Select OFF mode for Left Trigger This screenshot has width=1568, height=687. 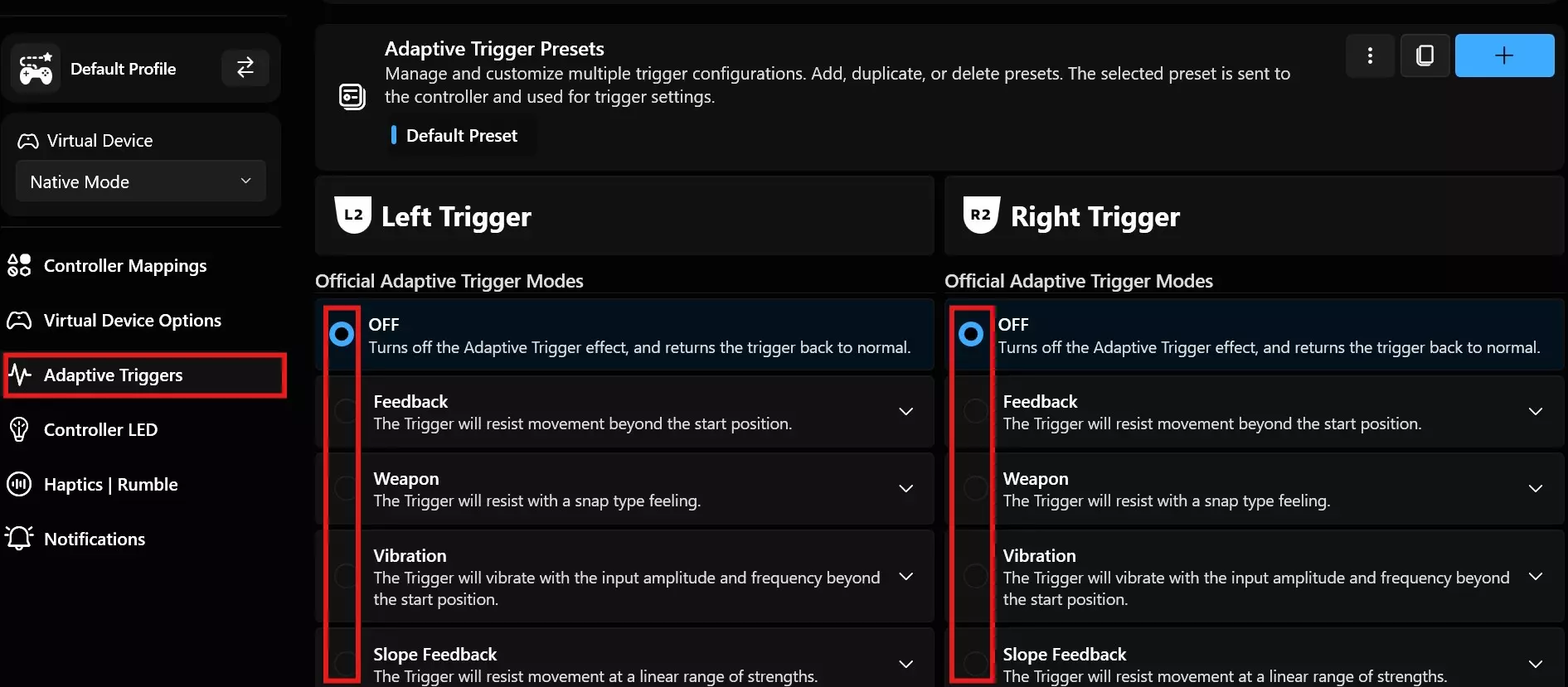pos(342,334)
